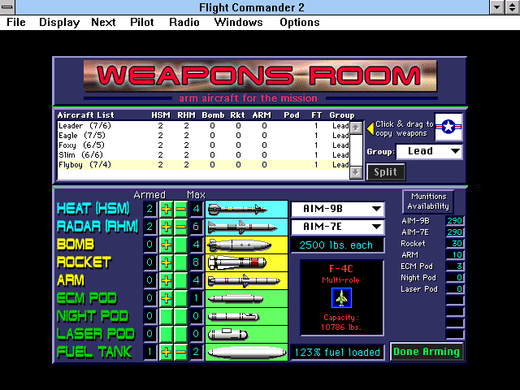Click Rocket availability count 30

[x=455, y=243]
